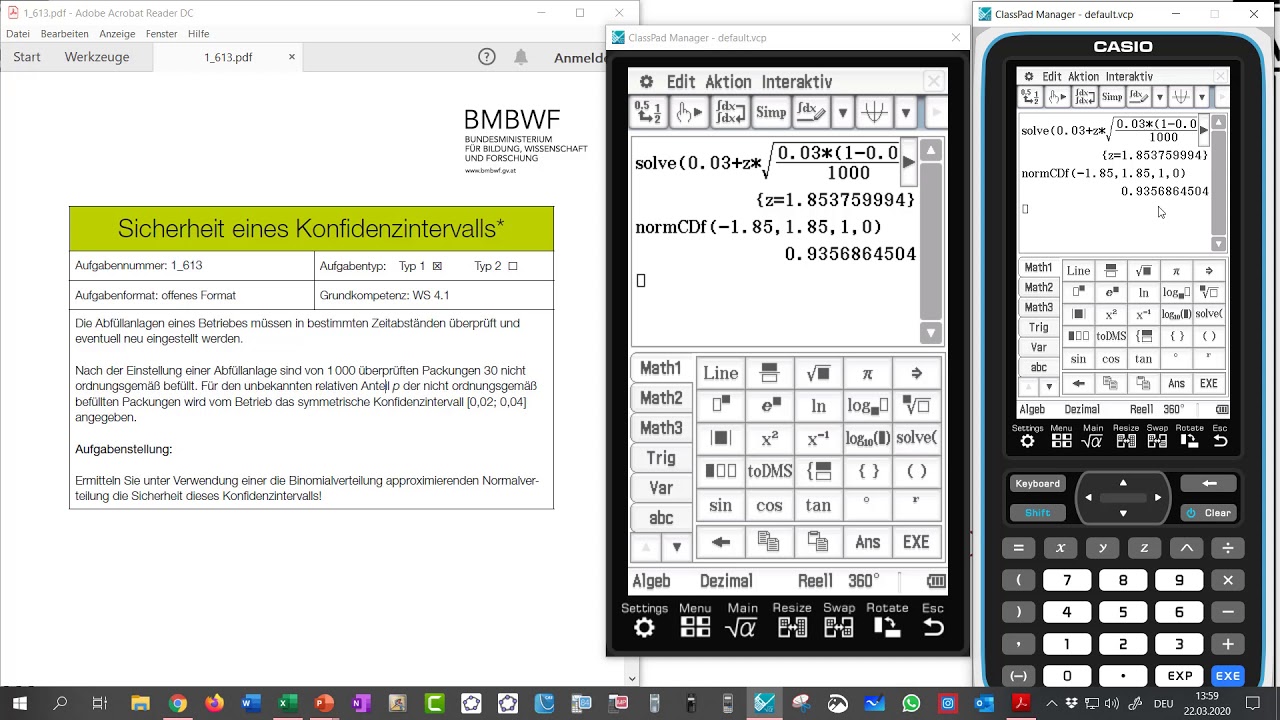The width and height of the screenshot is (1280, 720).
Task: Click the Simp button in large ClassPad toolbar
Action: point(770,113)
